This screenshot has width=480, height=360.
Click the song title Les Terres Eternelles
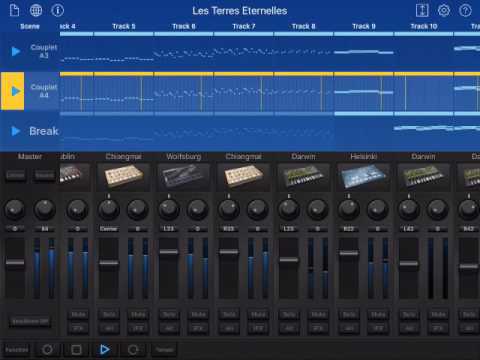pos(240,11)
